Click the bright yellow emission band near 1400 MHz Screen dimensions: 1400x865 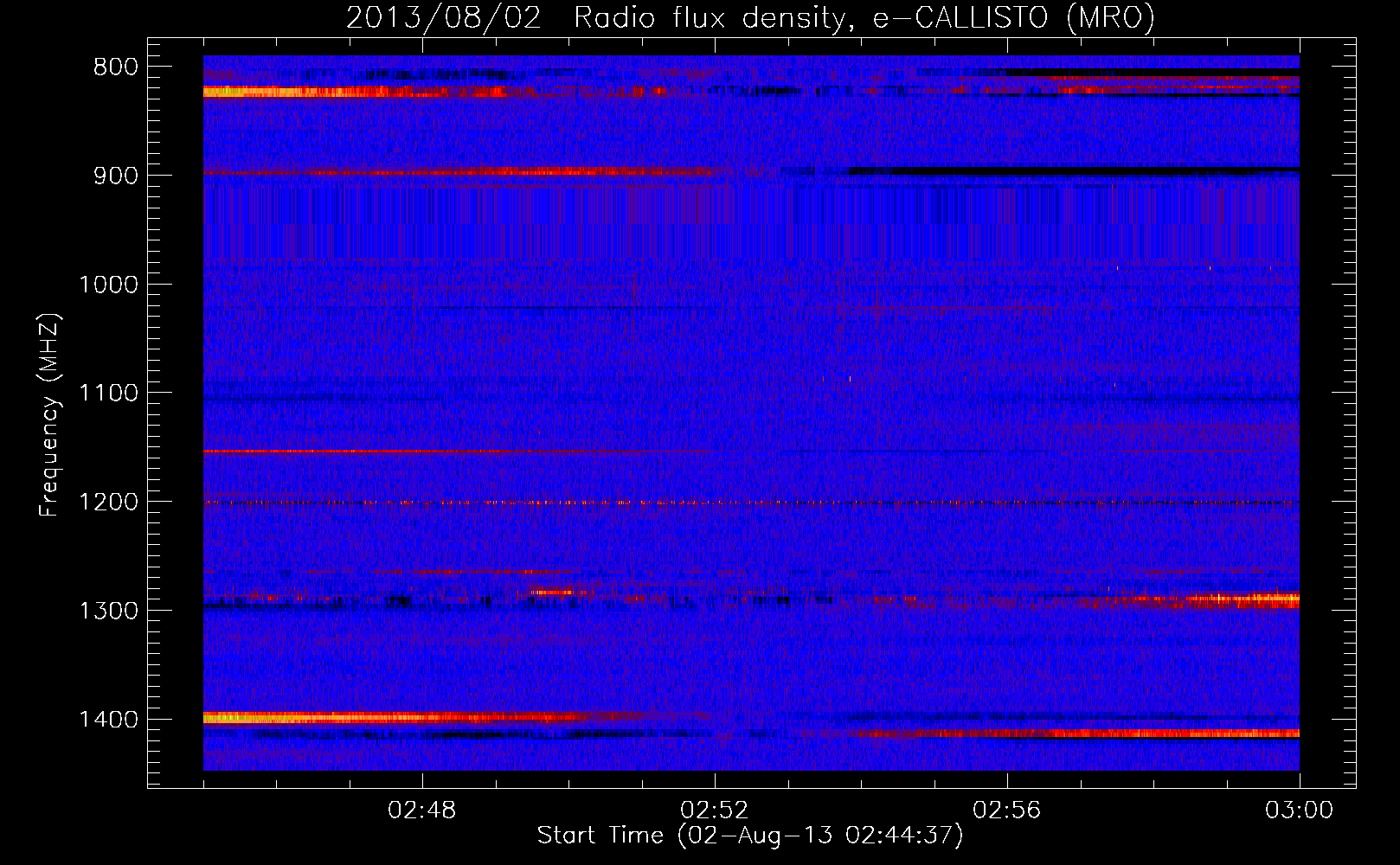click(x=398, y=717)
